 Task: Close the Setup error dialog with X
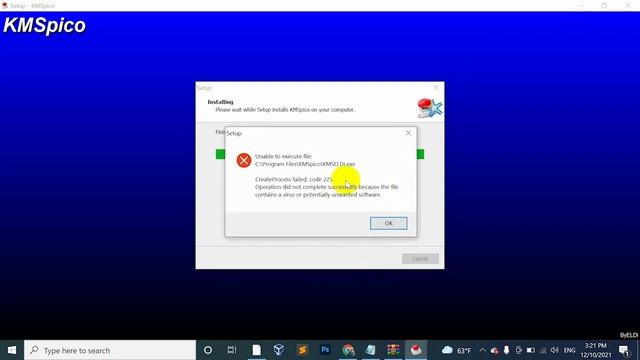point(408,133)
